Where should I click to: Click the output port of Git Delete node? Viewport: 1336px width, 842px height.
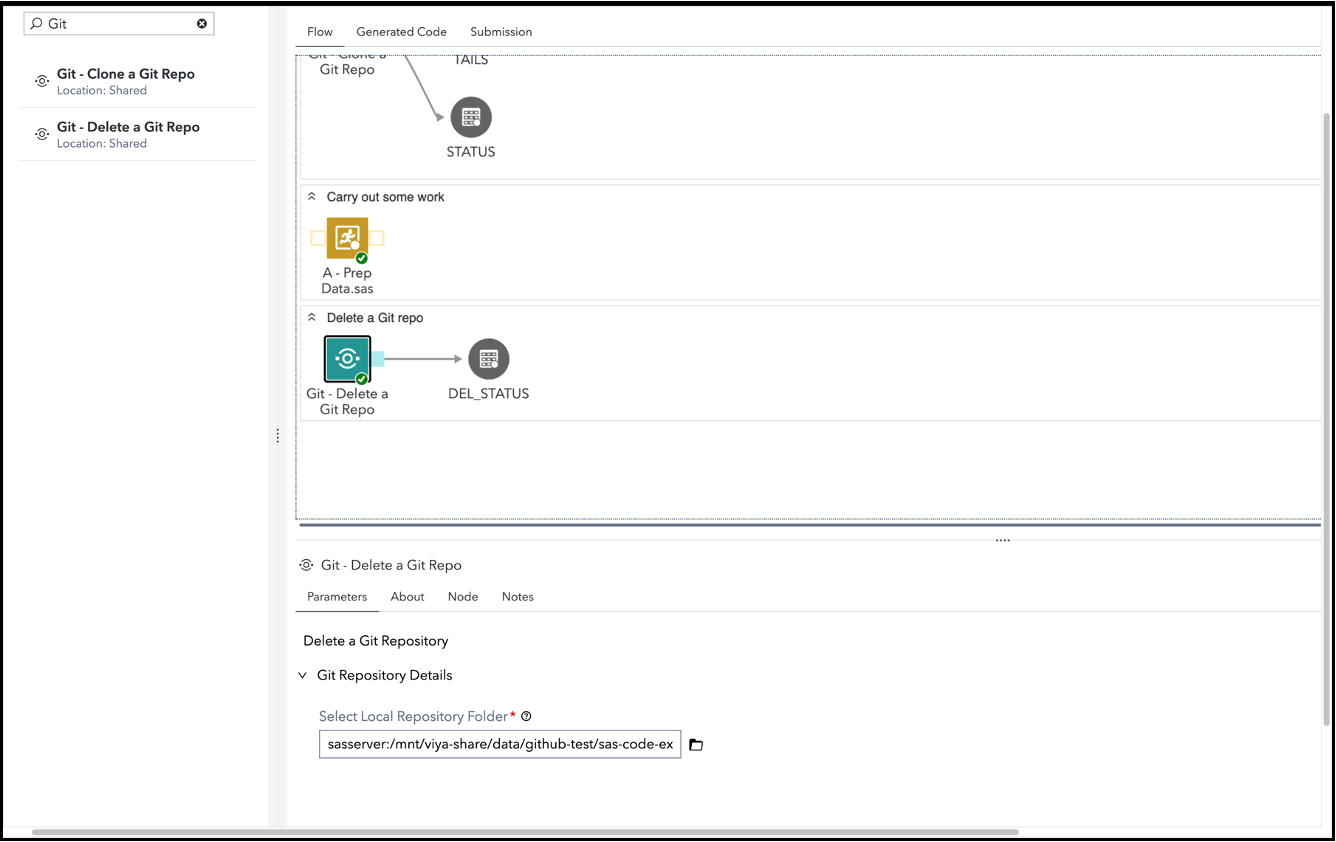(x=378, y=359)
